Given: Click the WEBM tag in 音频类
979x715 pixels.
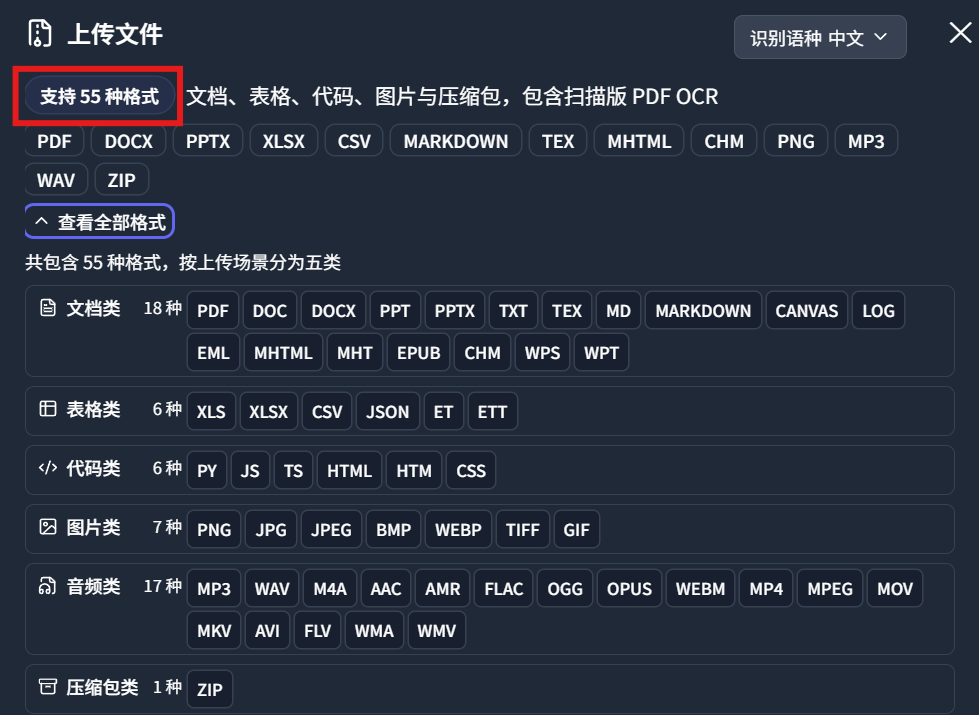Looking at the screenshot, I should tap(700, 588).
